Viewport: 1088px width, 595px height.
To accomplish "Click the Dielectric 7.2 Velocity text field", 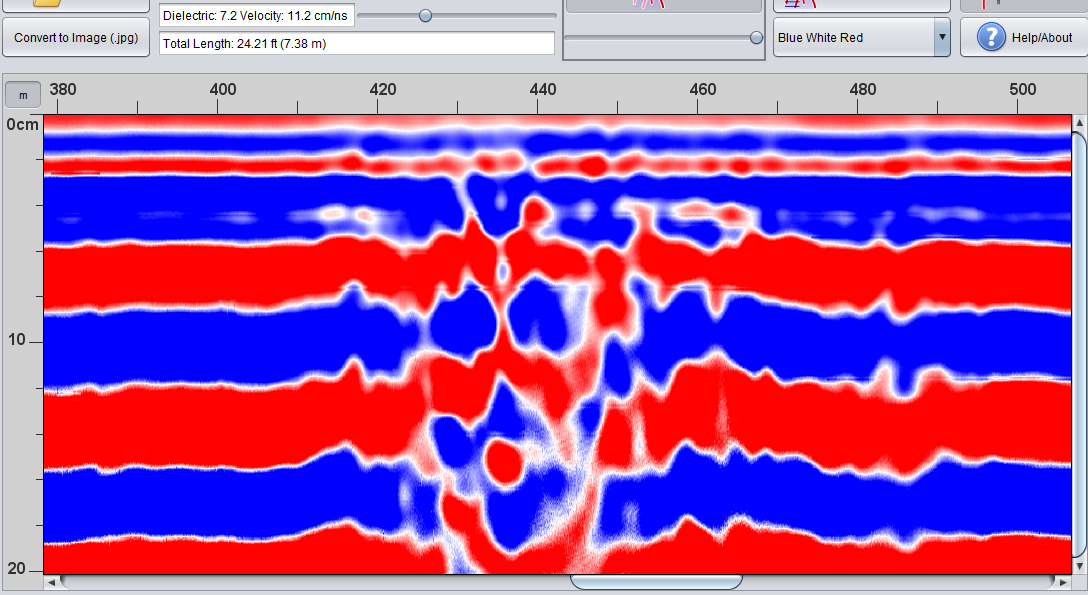I will pos(257,15).
